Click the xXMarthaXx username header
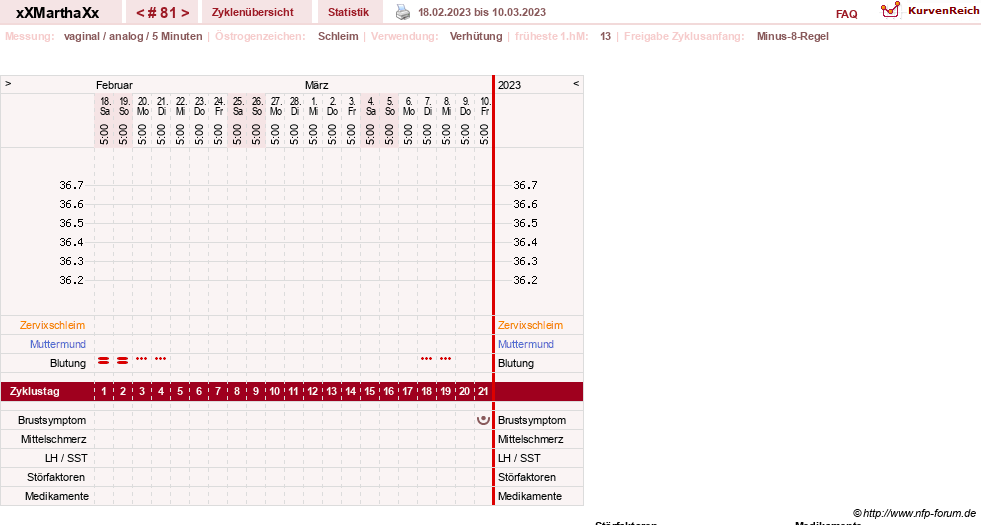Viewport: 981px width, 525px height. (58, 13)
